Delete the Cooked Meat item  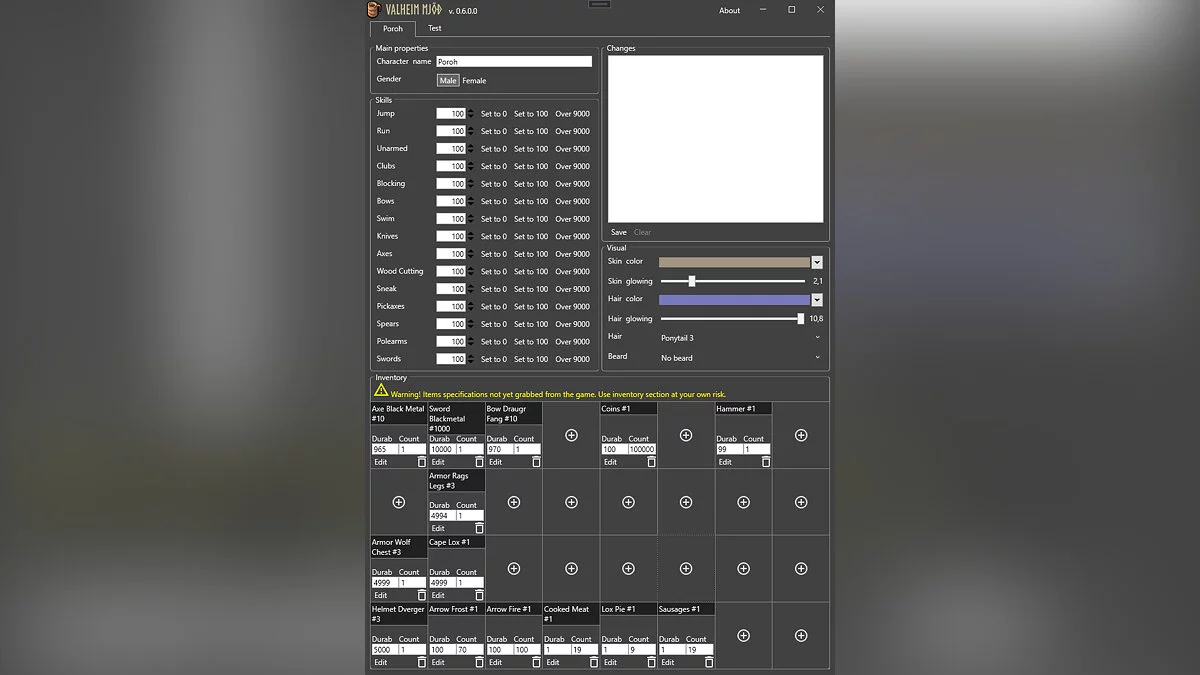click(594, 662)
